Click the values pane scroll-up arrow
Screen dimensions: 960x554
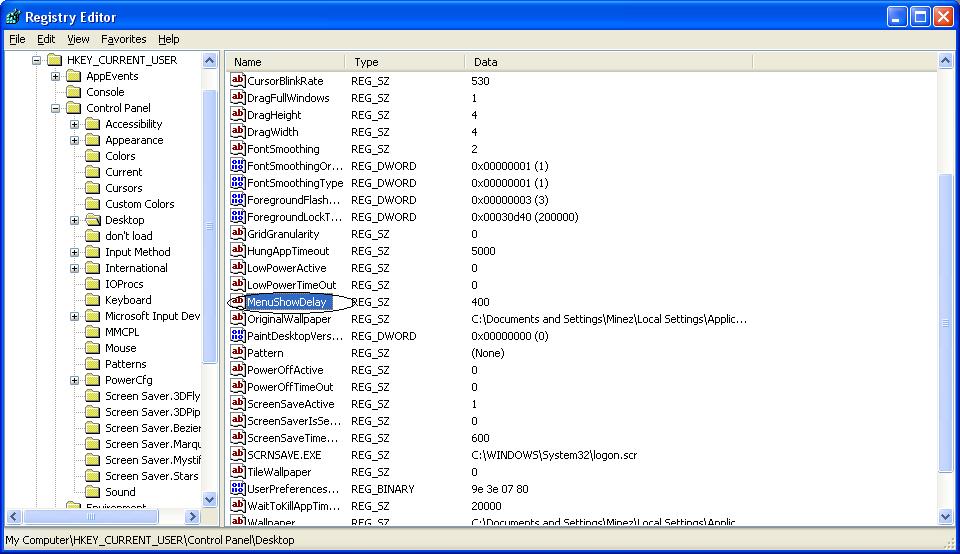945,61
